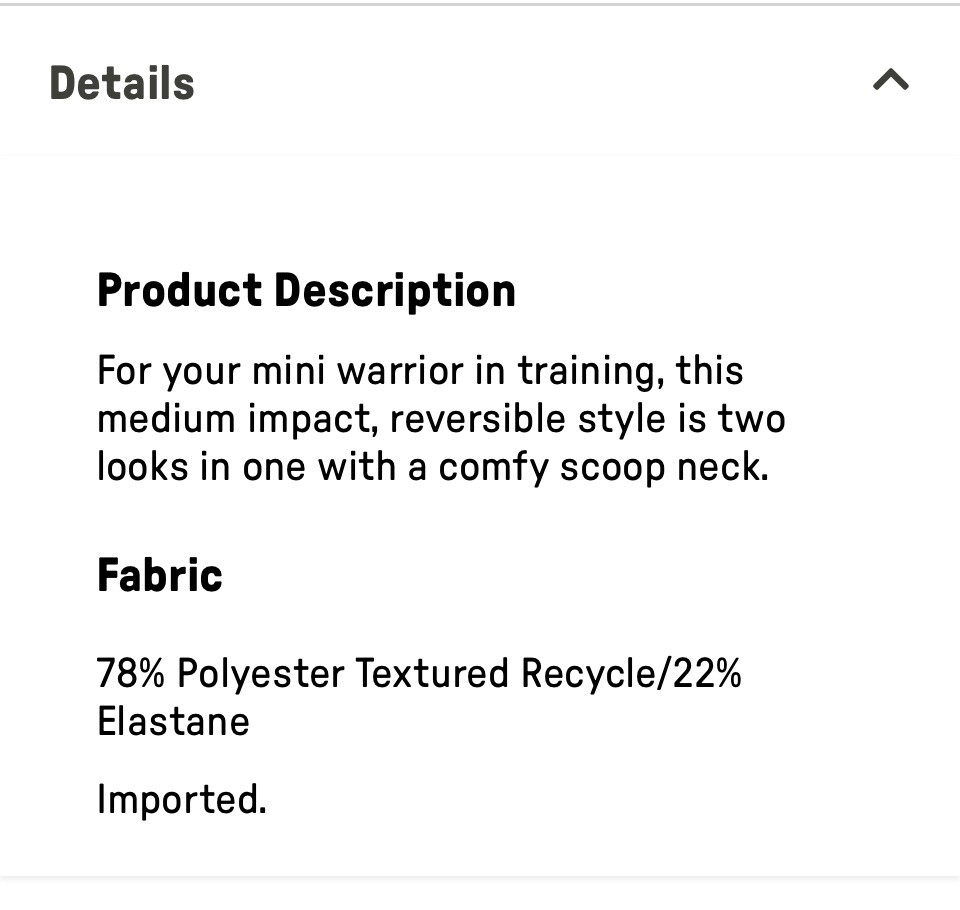Click the '78% Polyester Textured Recycle/22%' line
The height and width of the screenshot is (910, 960).
tap(419, 674)
